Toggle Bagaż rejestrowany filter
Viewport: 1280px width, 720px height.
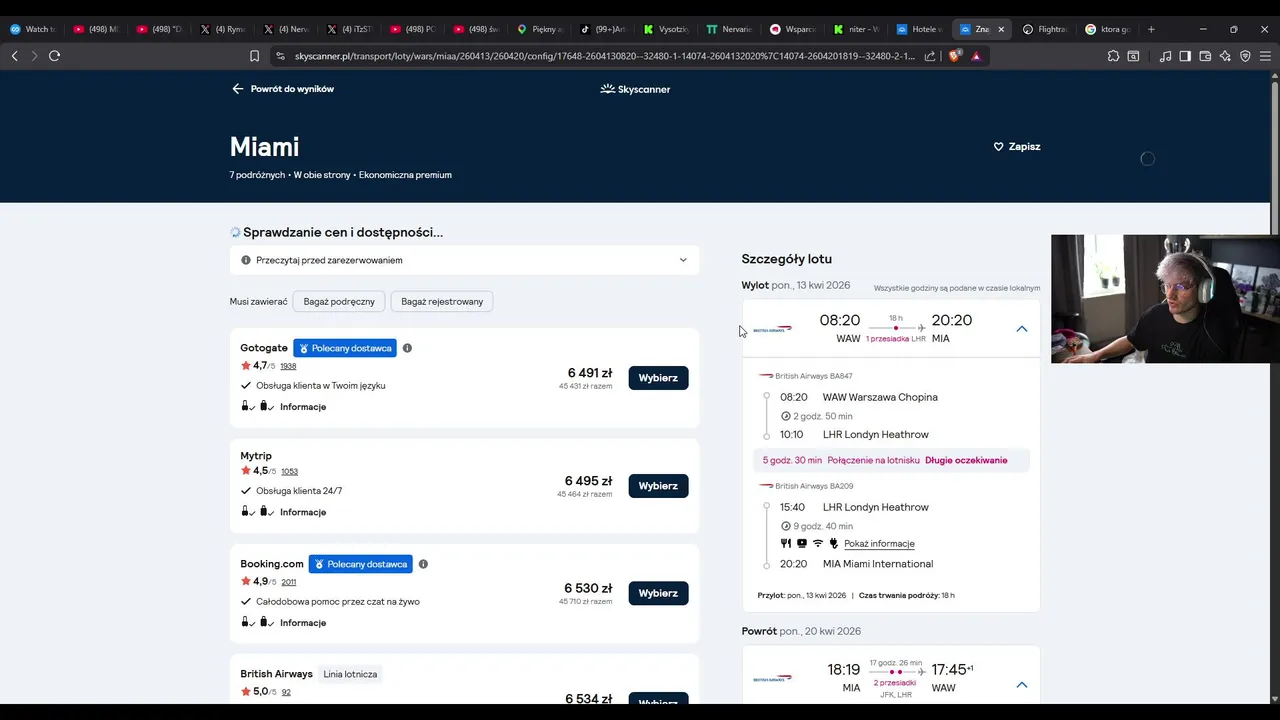[442, 301]
